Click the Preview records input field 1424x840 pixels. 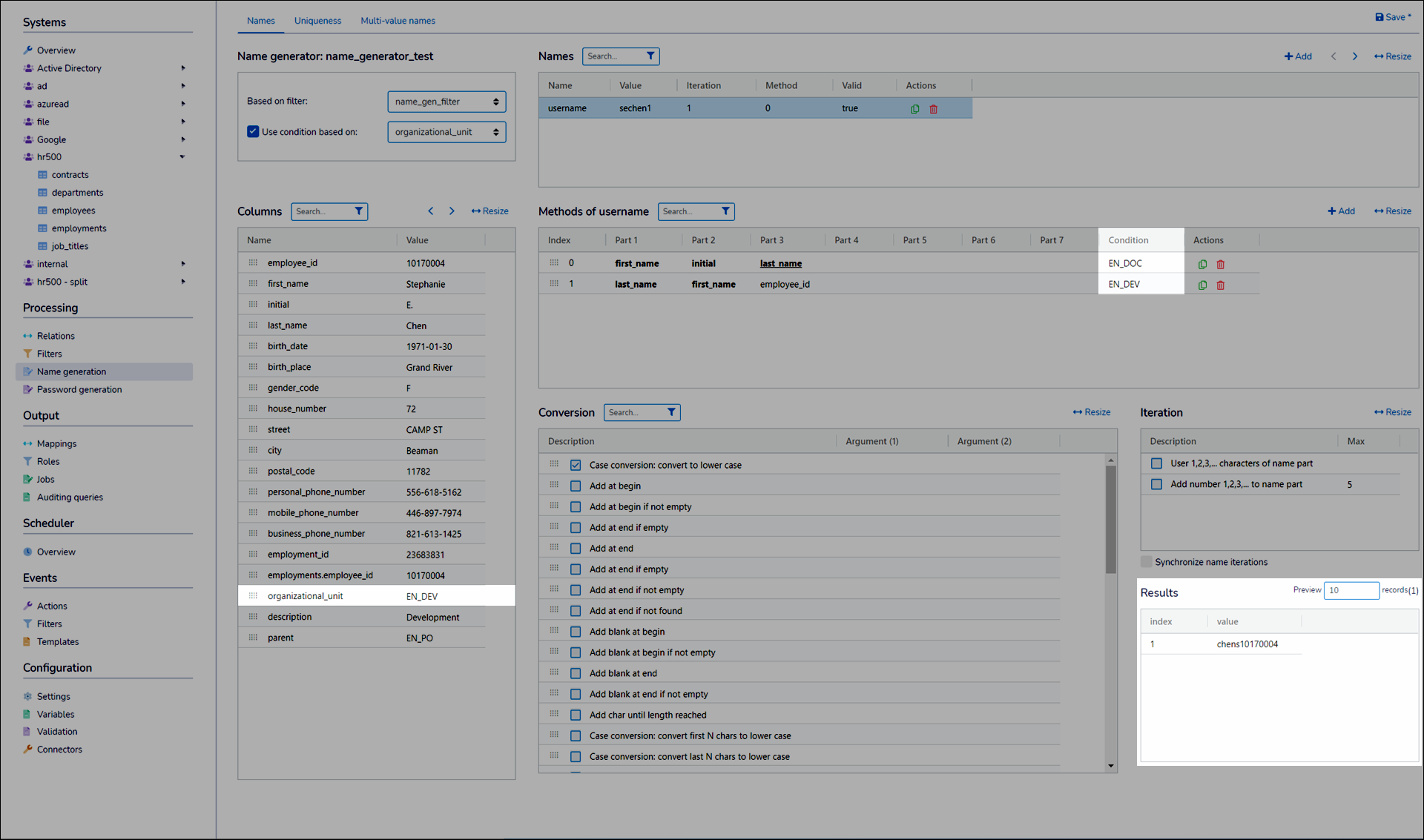point(1351,590)
